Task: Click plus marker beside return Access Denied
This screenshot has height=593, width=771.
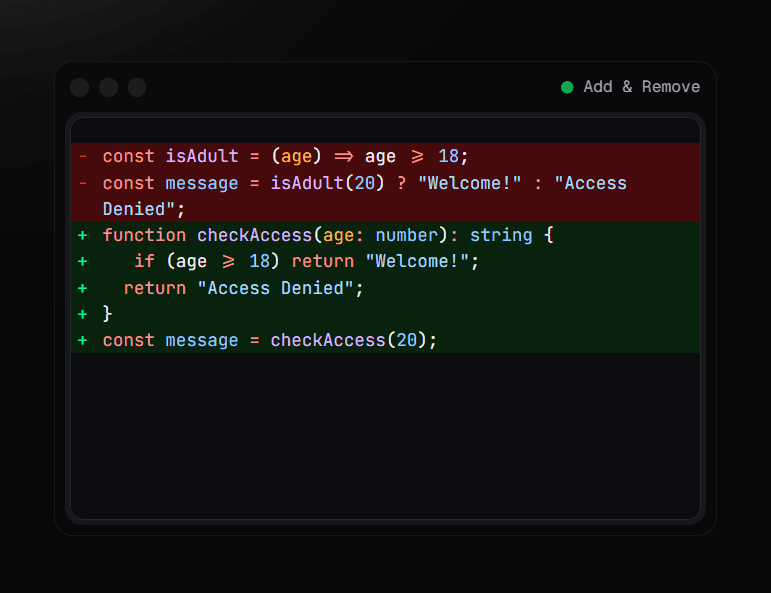Action: tap(83, 288)
